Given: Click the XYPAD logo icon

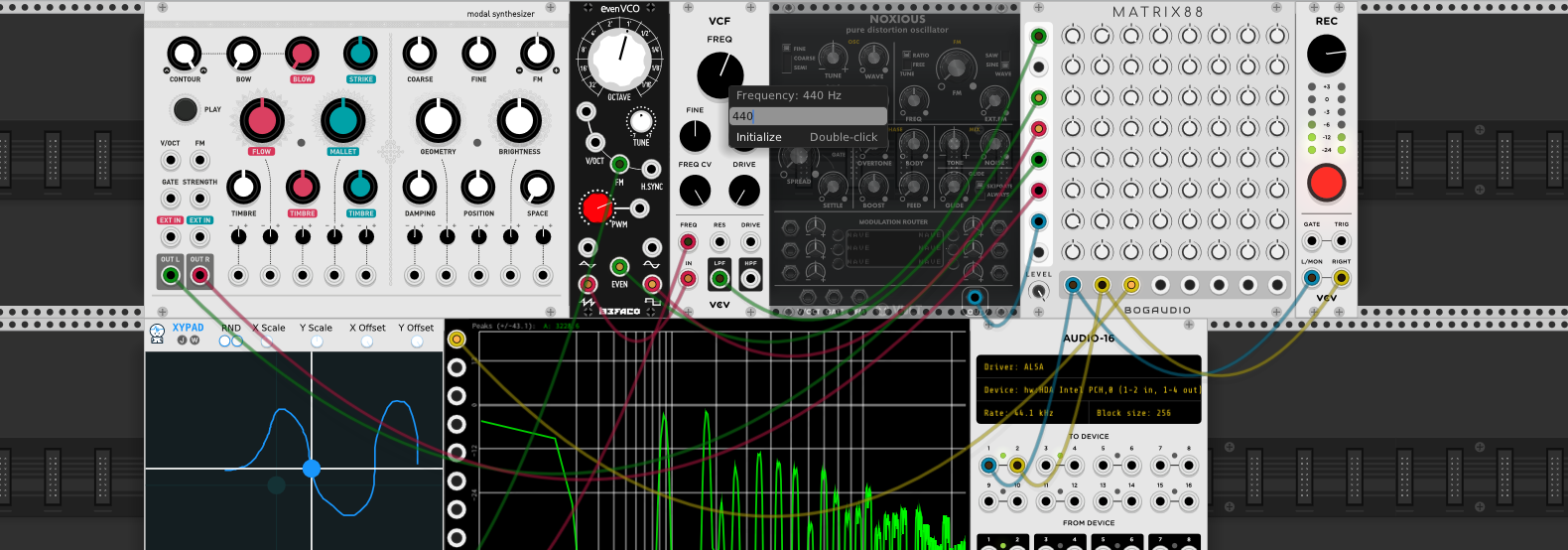Looking at the screenshot, I should click(157, 334).
